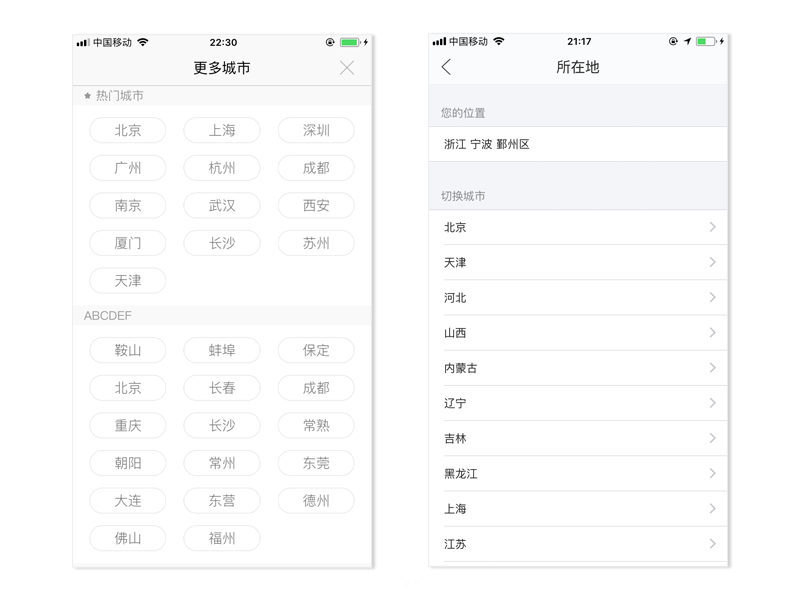Choose the 杭州 city chip
This screenshot has width=800, height=600.
222,168
